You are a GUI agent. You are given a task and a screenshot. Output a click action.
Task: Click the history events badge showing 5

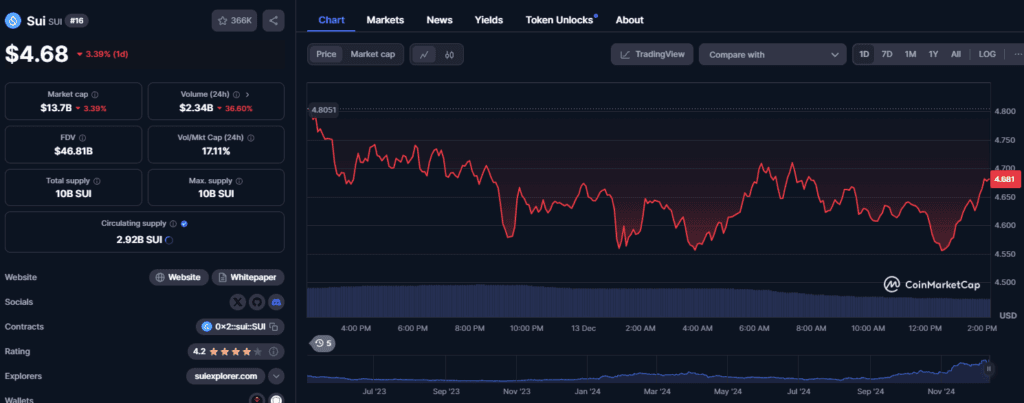point(323,343)
